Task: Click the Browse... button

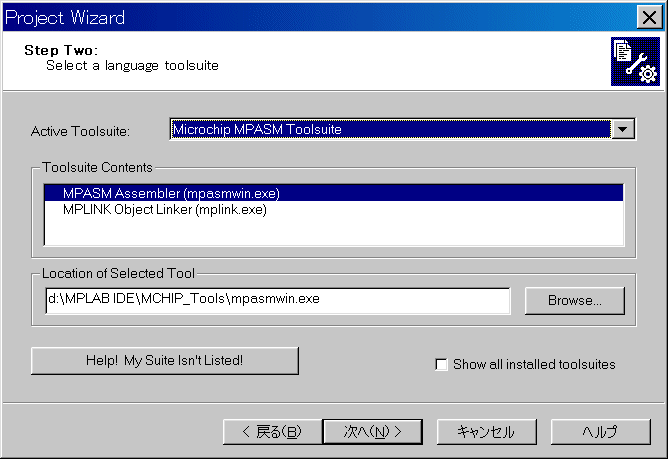Action: 575,300
